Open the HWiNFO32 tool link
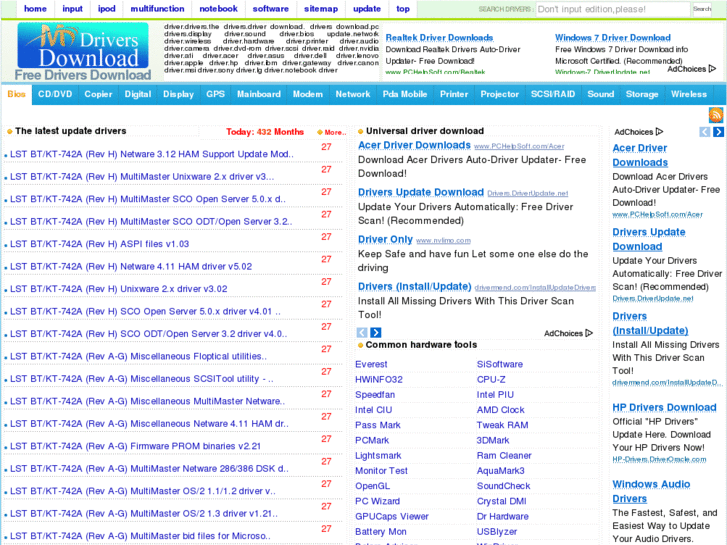 pos(379,379)
